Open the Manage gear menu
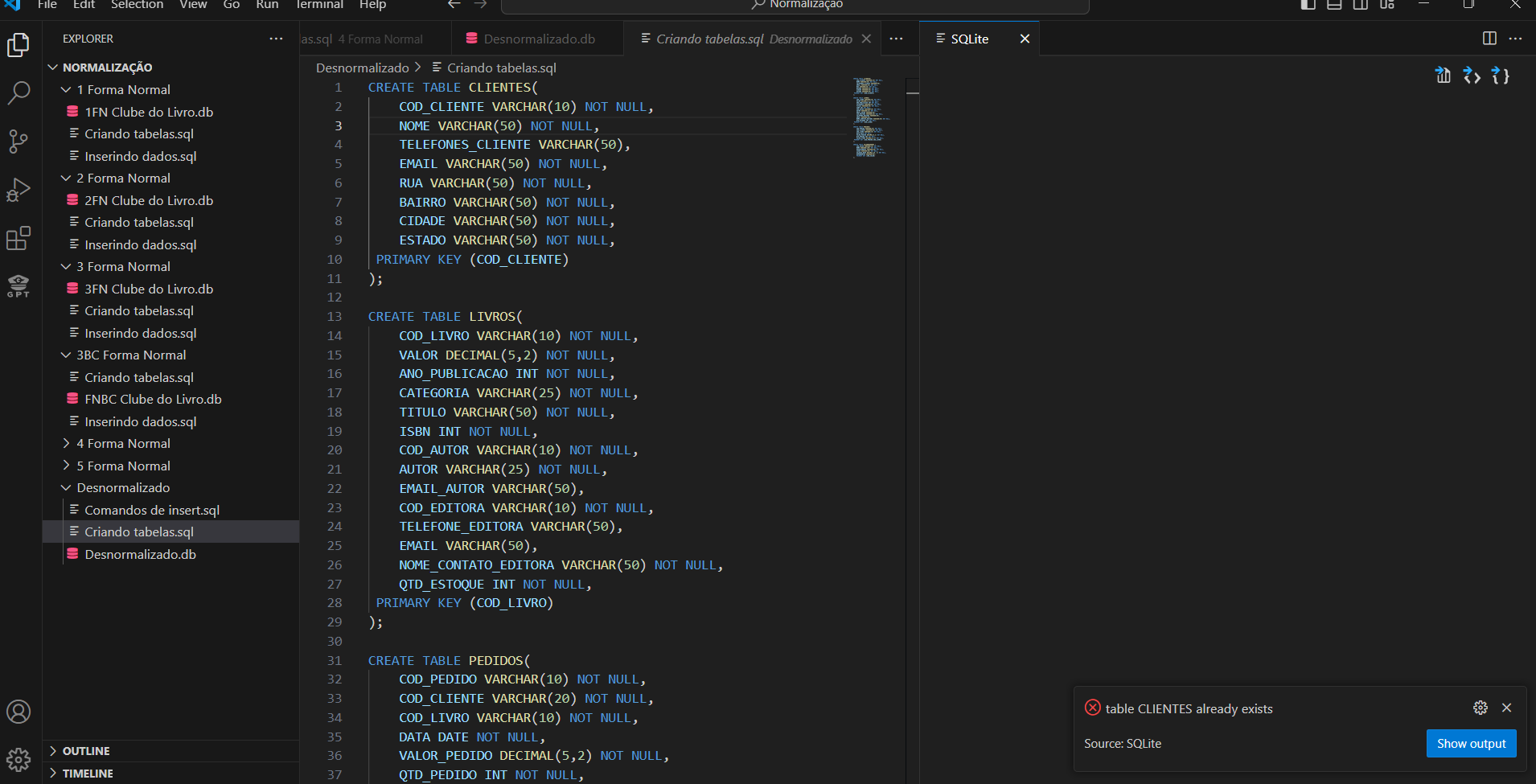The width and height of the screenshot is (1536, 784). tap(18, 759)
